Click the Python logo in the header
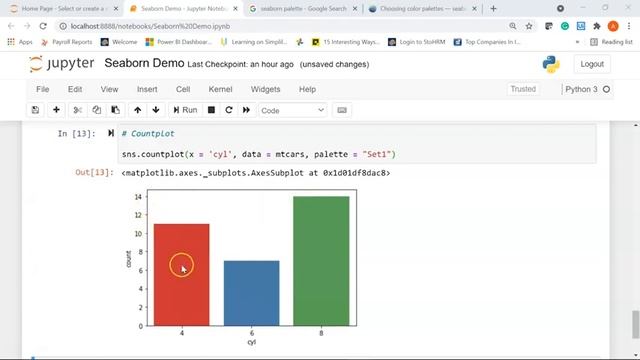 point(551,64)
